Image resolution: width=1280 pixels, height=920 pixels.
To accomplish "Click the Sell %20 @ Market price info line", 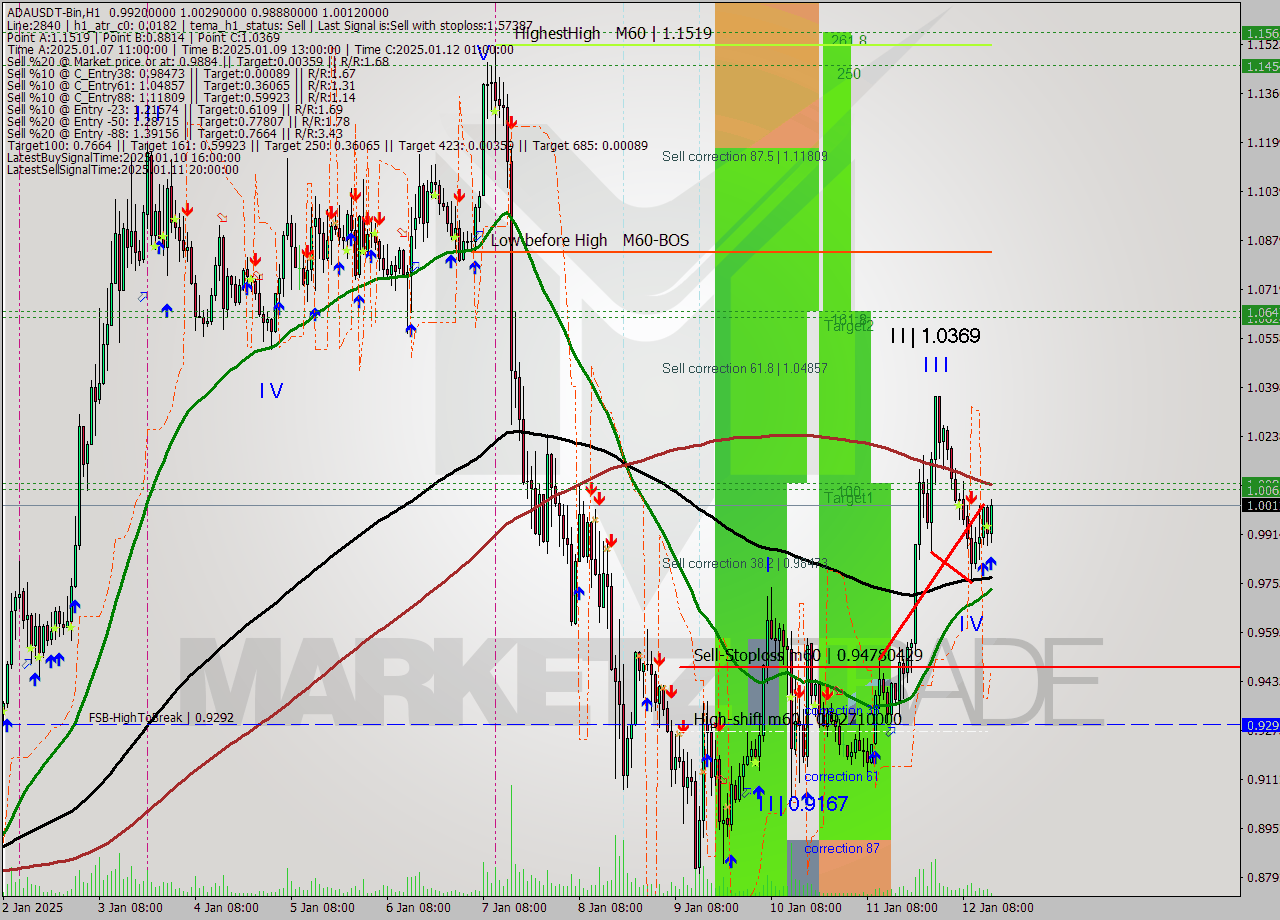I will (197, 61).
